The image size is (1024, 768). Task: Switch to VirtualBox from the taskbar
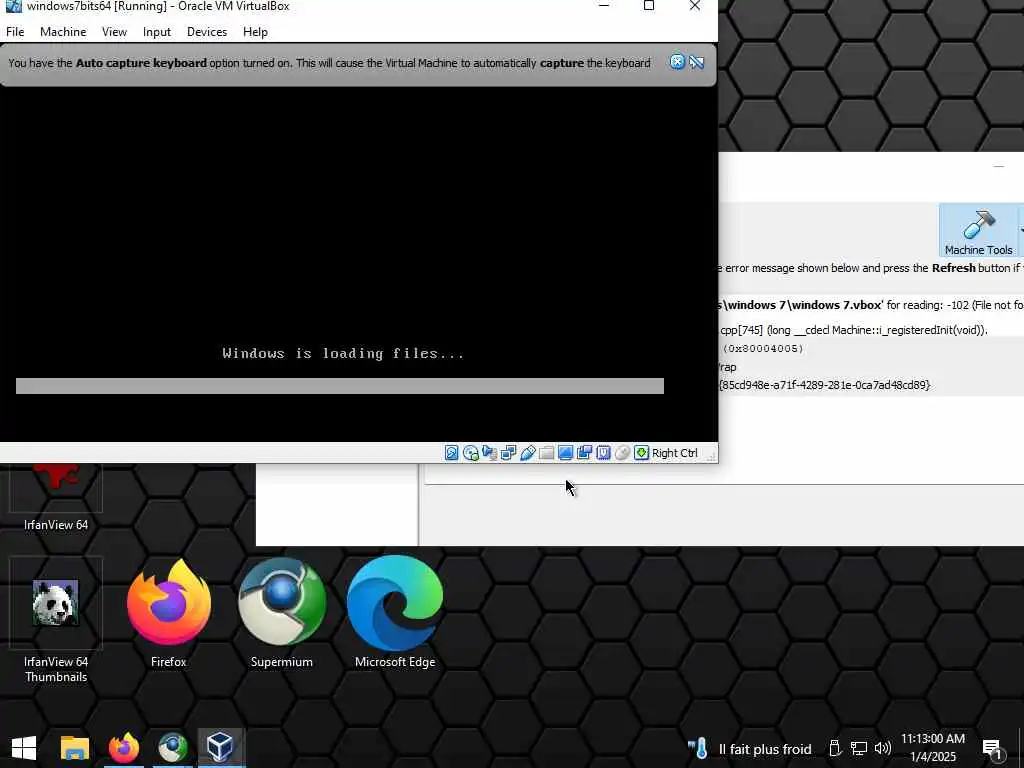coord(221,748)
